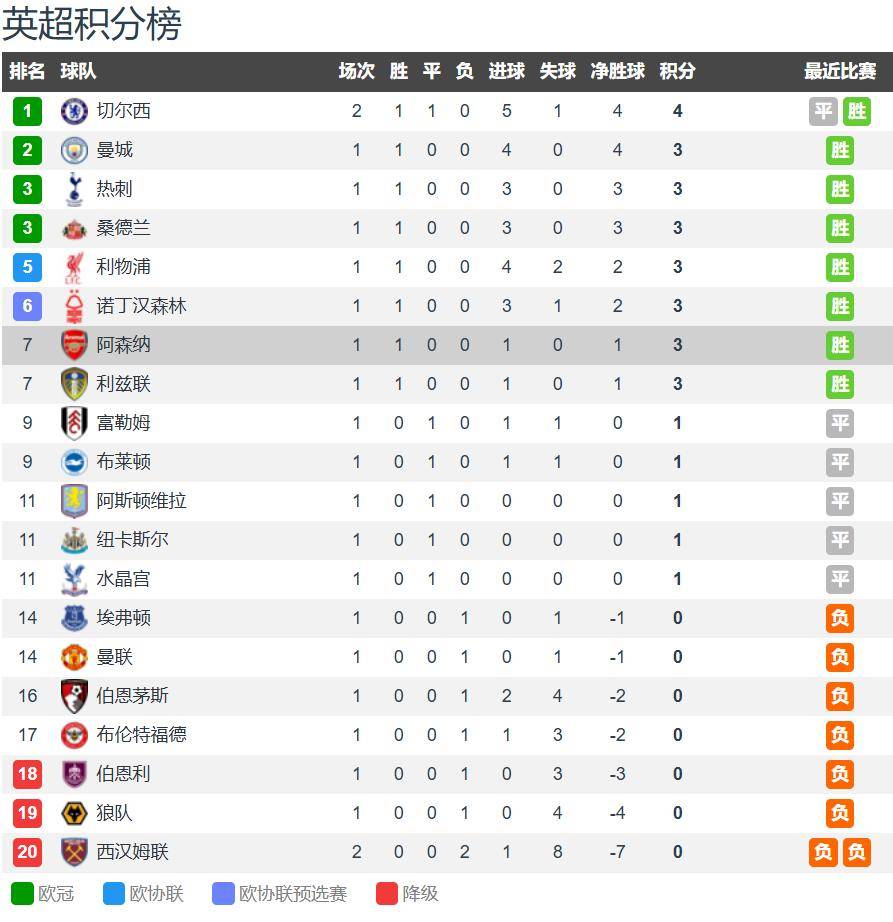Click Burnley's orange 负 result badge

pos(840,774)
